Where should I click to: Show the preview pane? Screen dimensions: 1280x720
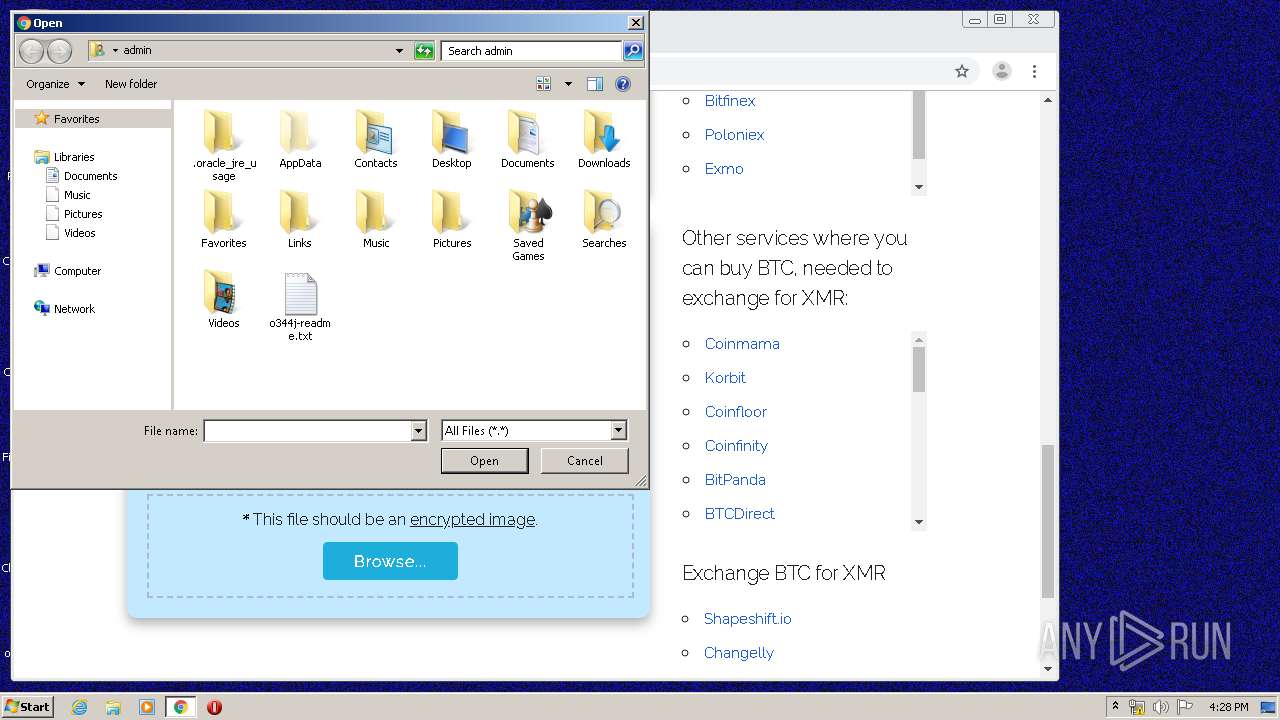pyautogui.click(x=595, y=84)
